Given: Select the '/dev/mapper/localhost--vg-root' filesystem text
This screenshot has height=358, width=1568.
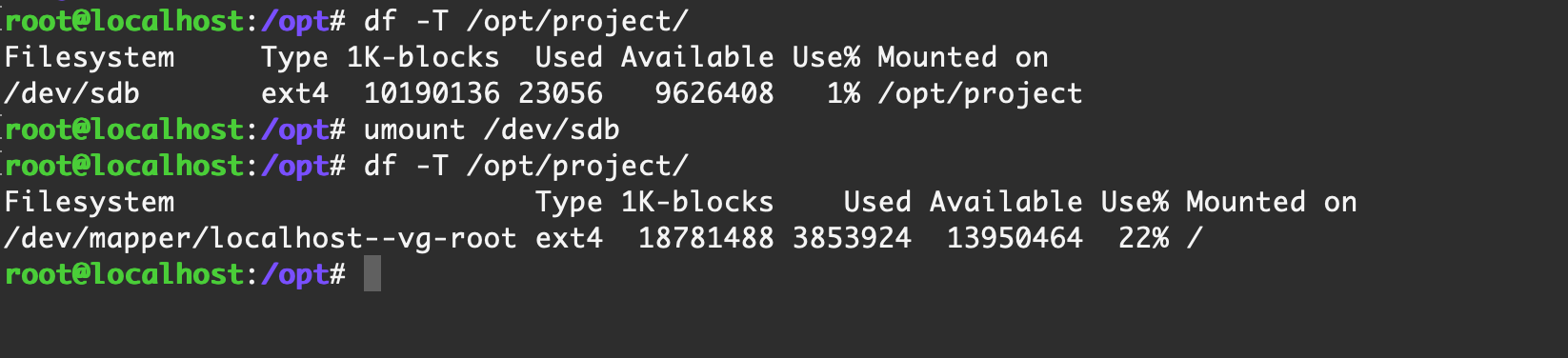Looking at the screenshot, I should (260, 238).
